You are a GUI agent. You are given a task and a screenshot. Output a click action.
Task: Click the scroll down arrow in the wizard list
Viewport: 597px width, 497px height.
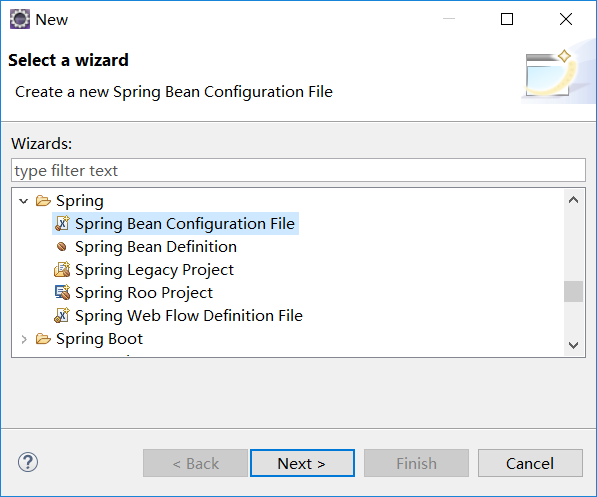coord(573,345)
